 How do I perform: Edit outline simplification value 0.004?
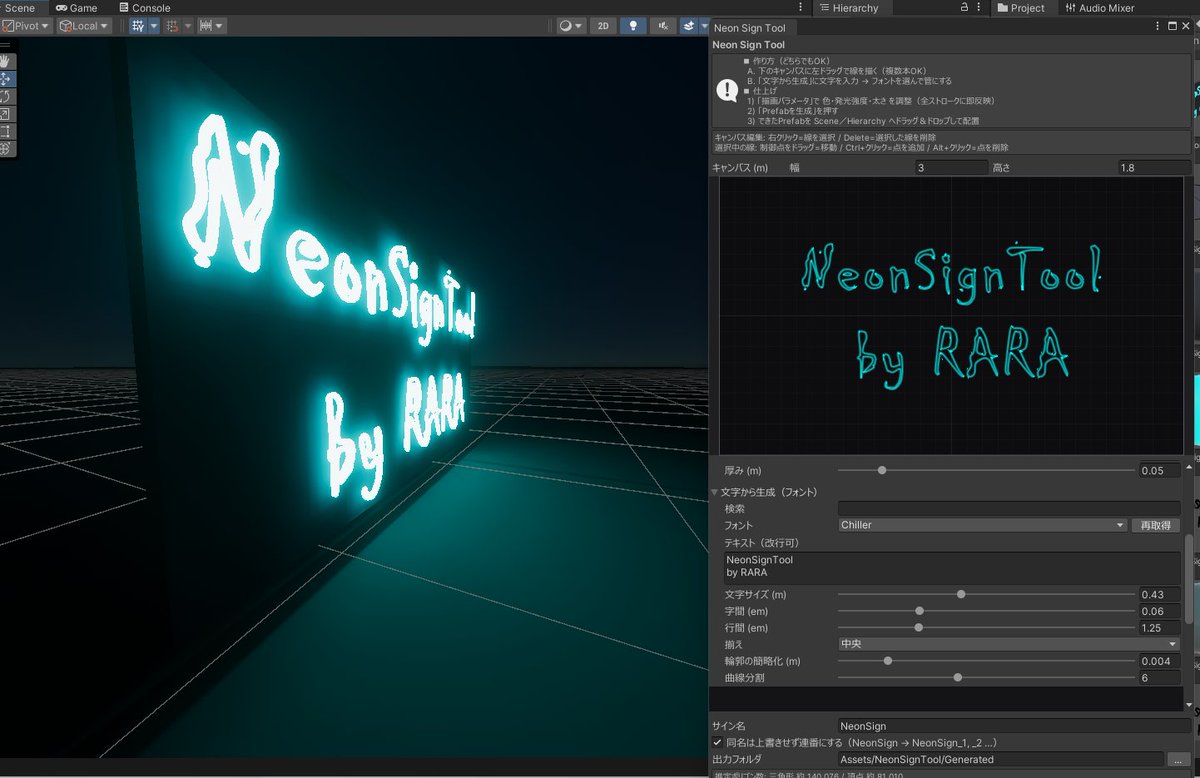[x=1159, y=661]
